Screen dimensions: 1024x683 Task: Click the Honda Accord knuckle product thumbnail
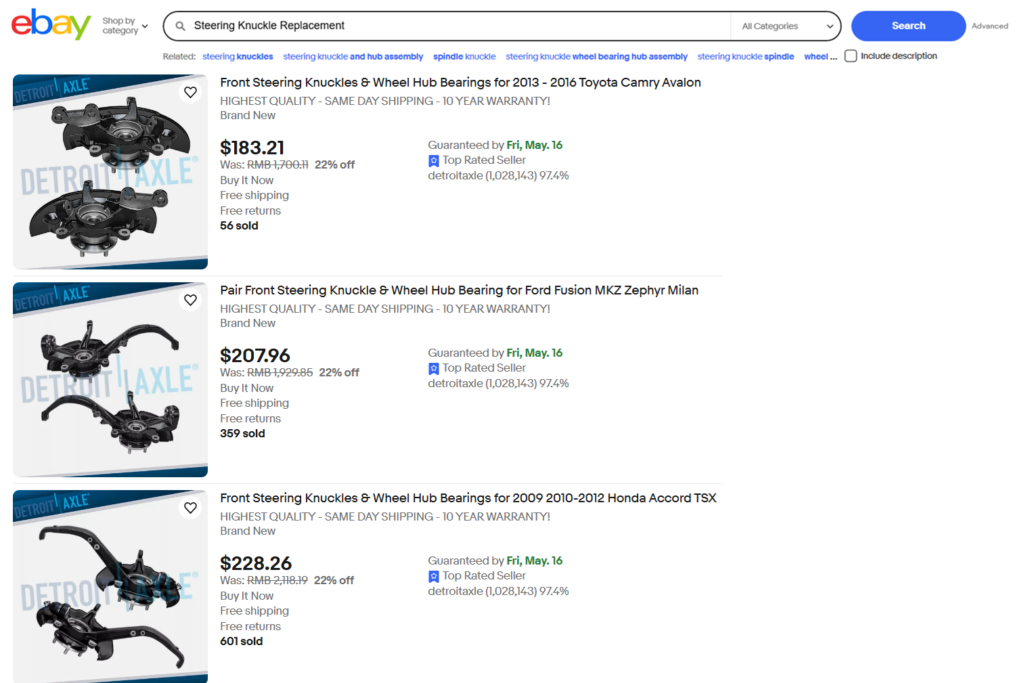(110, 586)
